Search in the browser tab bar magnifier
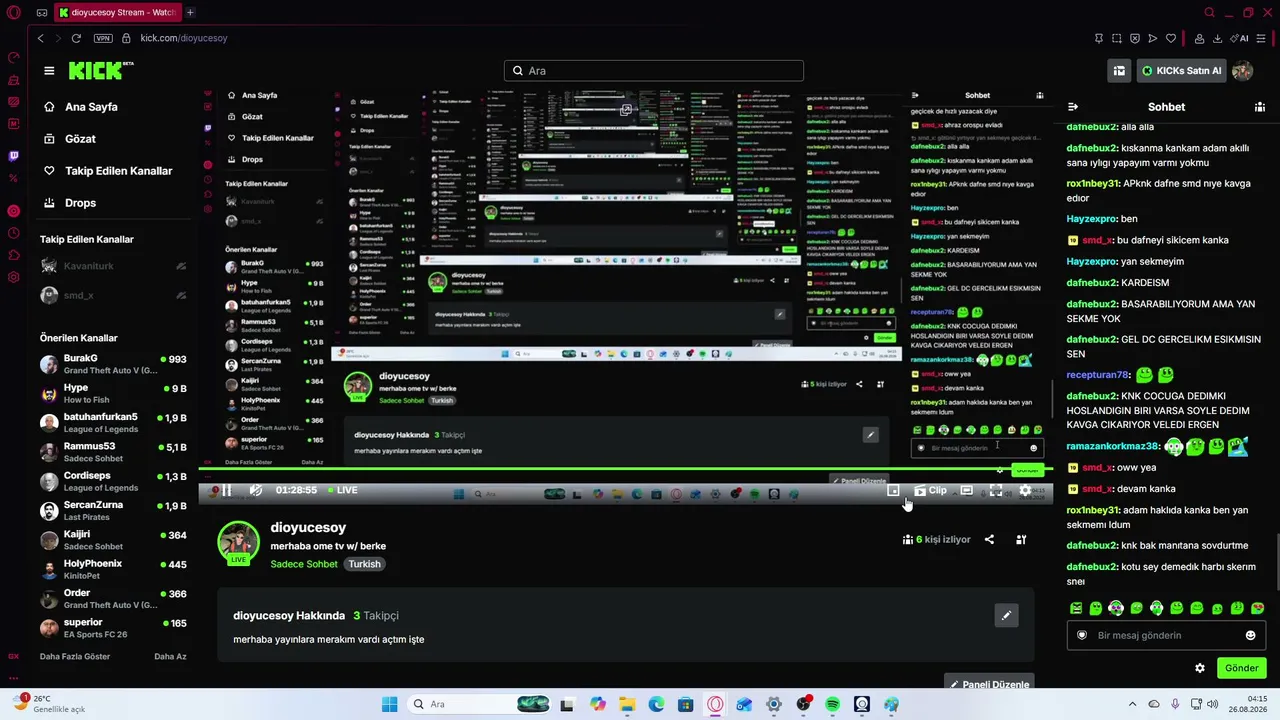The width and height of the screenshot is (1280, 720). pos(1209,13)
